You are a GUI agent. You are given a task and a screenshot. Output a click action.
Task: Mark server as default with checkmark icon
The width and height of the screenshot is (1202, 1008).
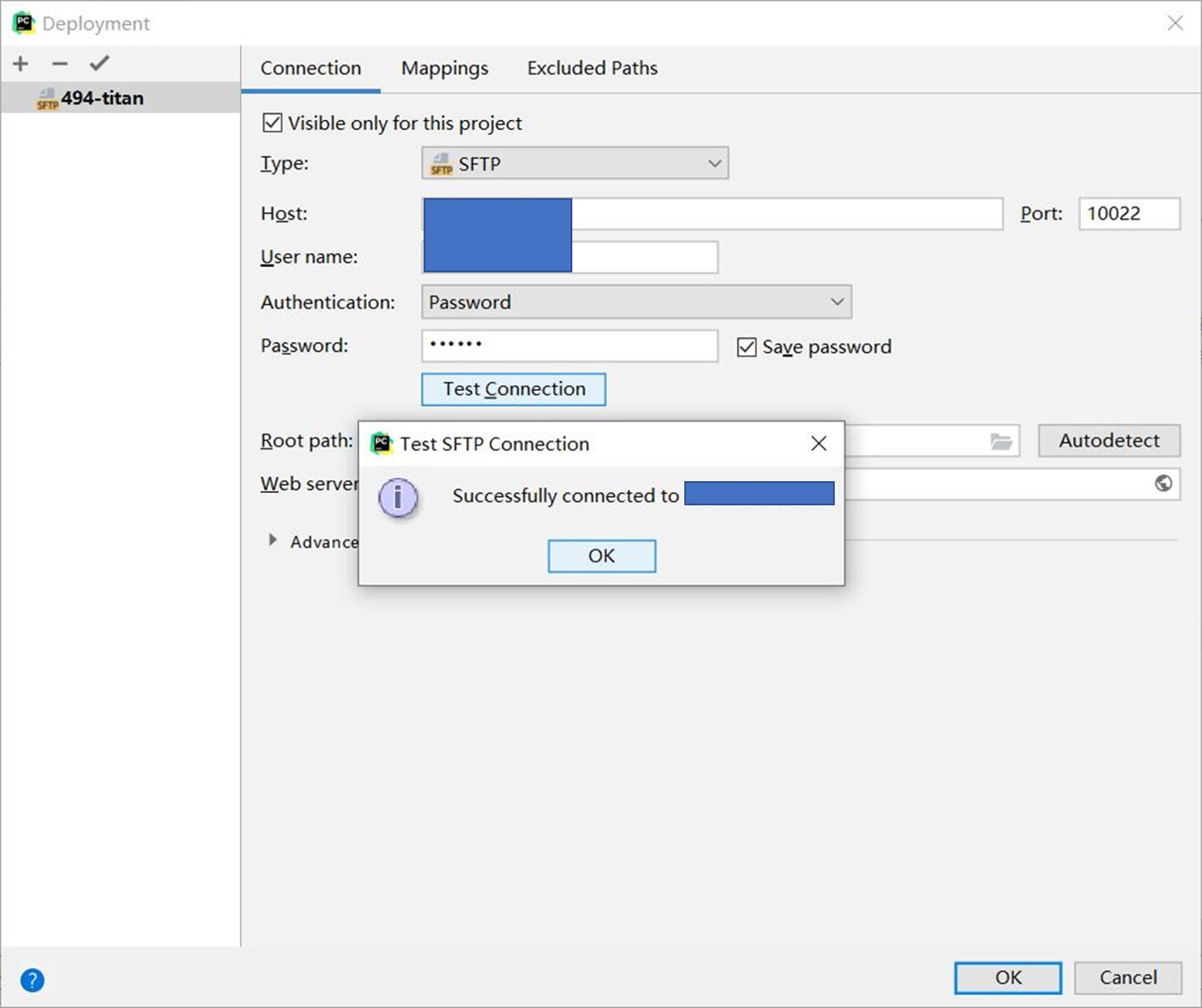tap(99, 62)
